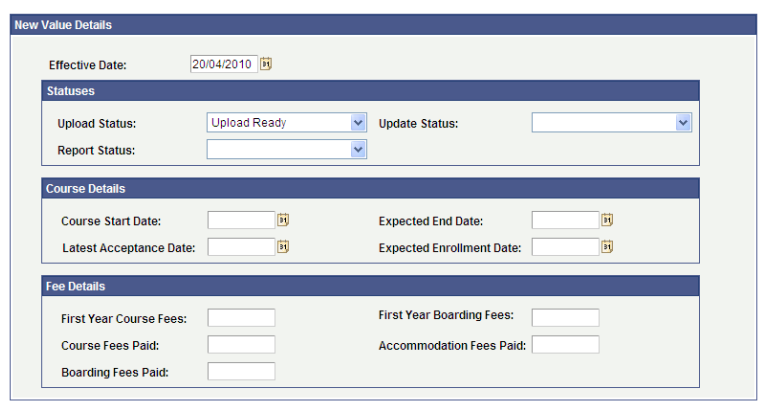Open calendar for Course Start Date
The image size is (766, 411).
[x=283, y=220]
